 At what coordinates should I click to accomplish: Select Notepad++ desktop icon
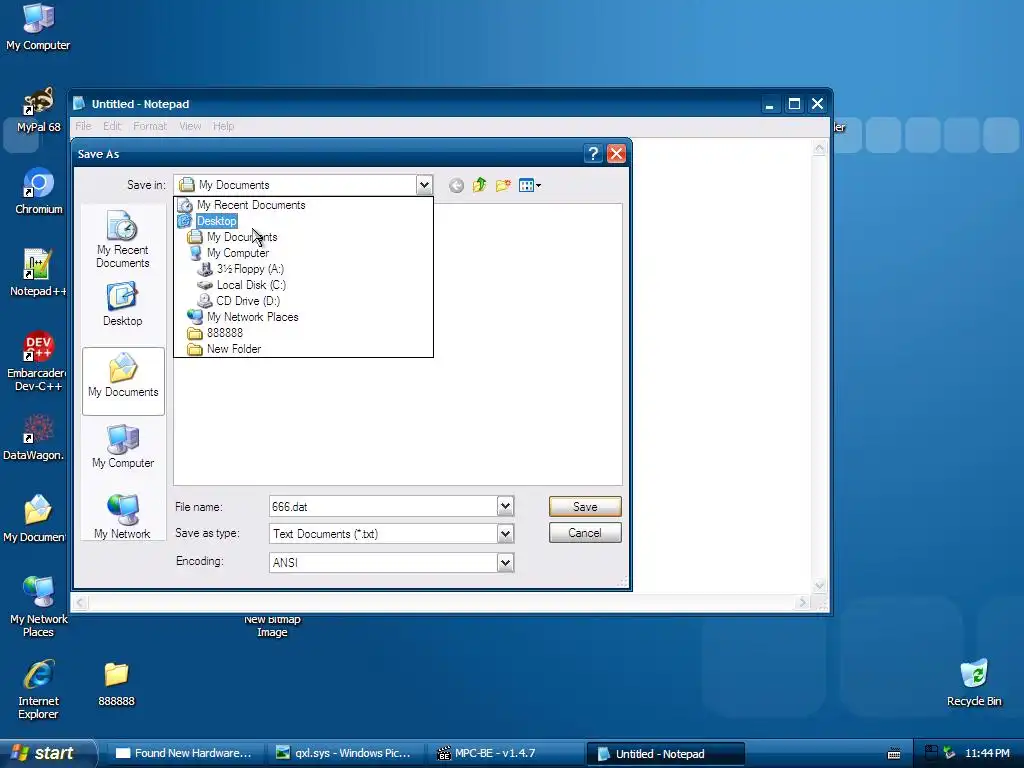point(39,273)
